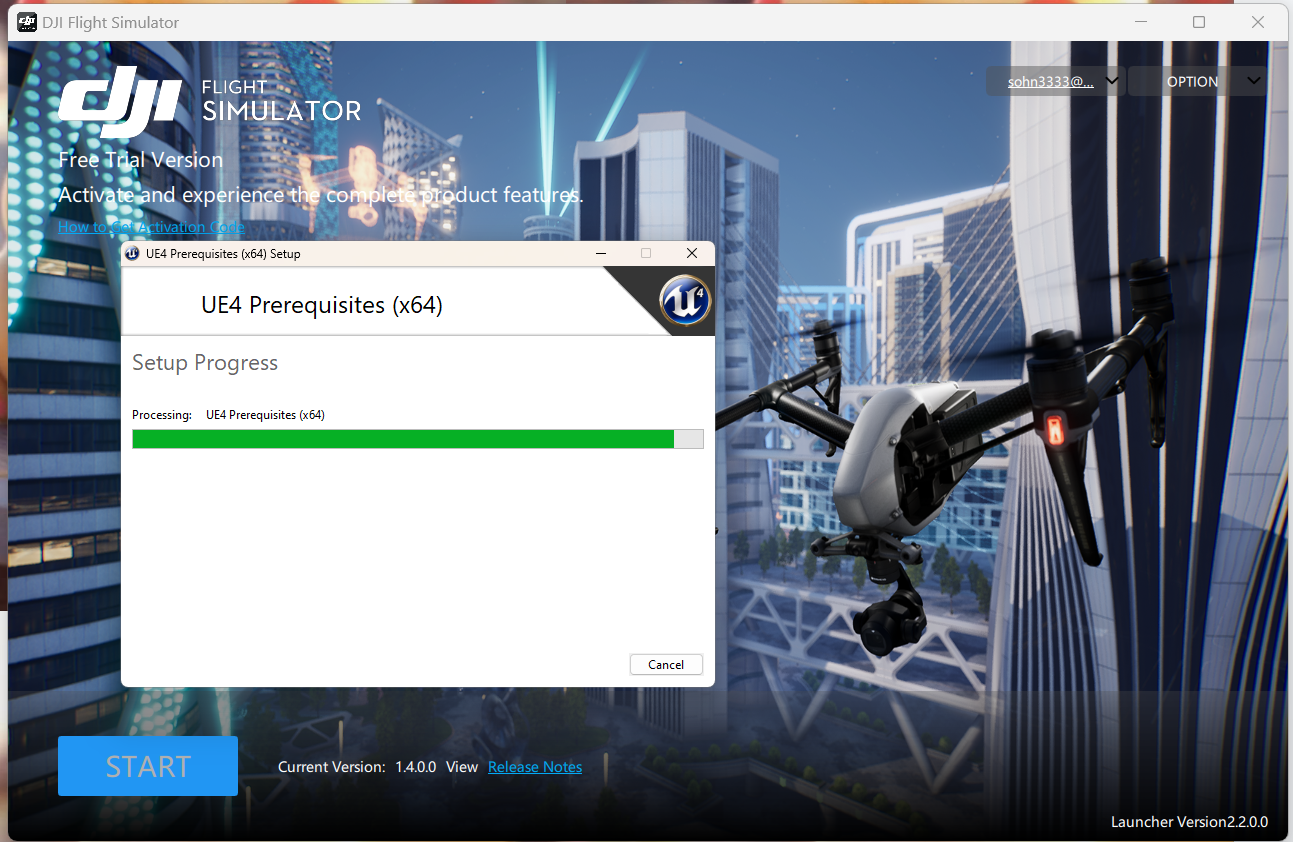
Task: Open the sohn3333@ account menu
Action: coord(1050,82)
